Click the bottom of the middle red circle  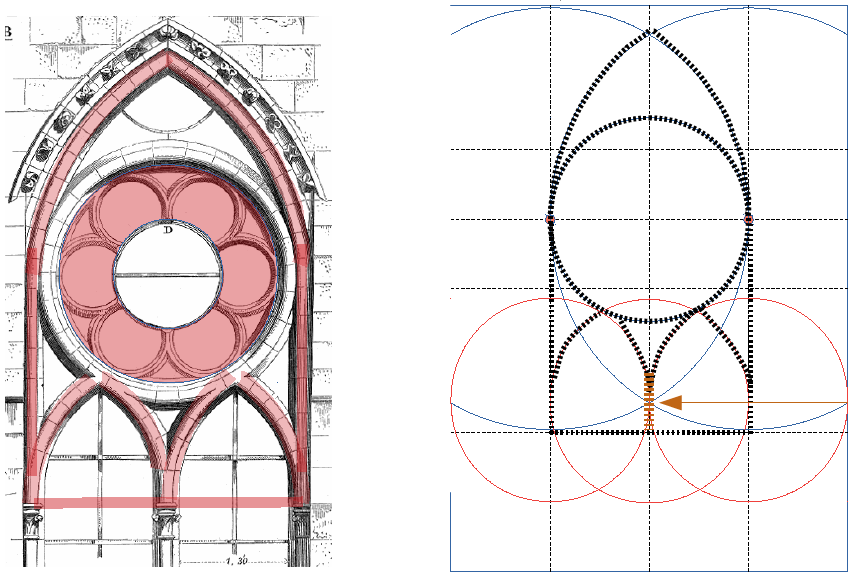tap(650, 502)
